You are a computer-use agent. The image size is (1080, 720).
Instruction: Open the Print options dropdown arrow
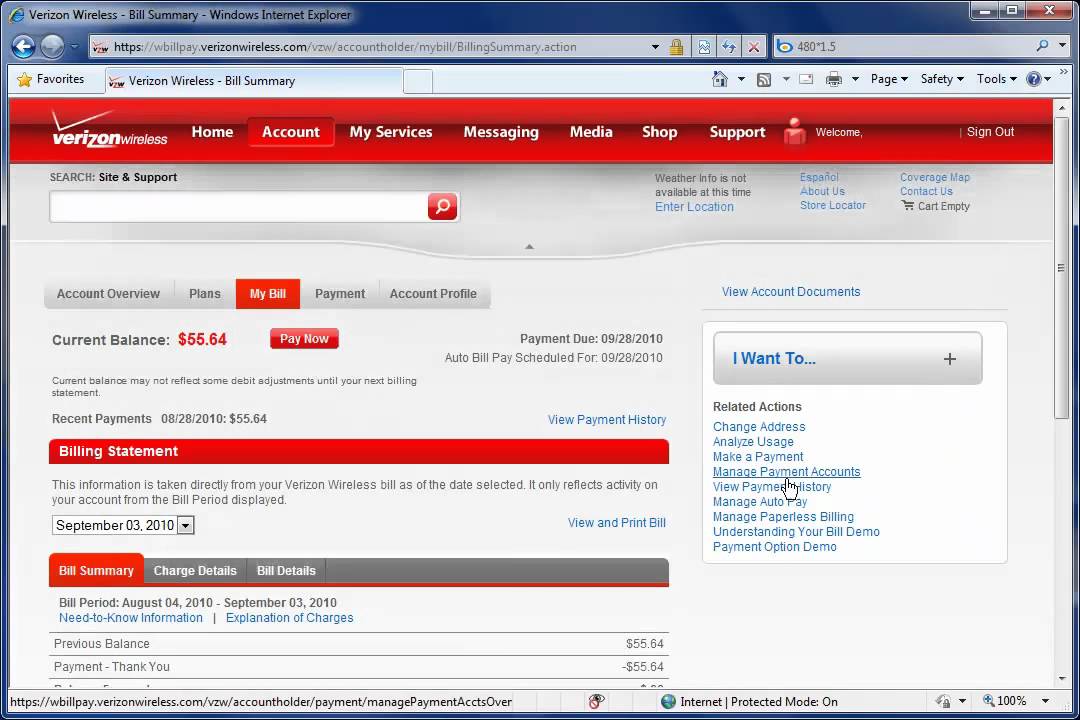click(x=855, y=79)
